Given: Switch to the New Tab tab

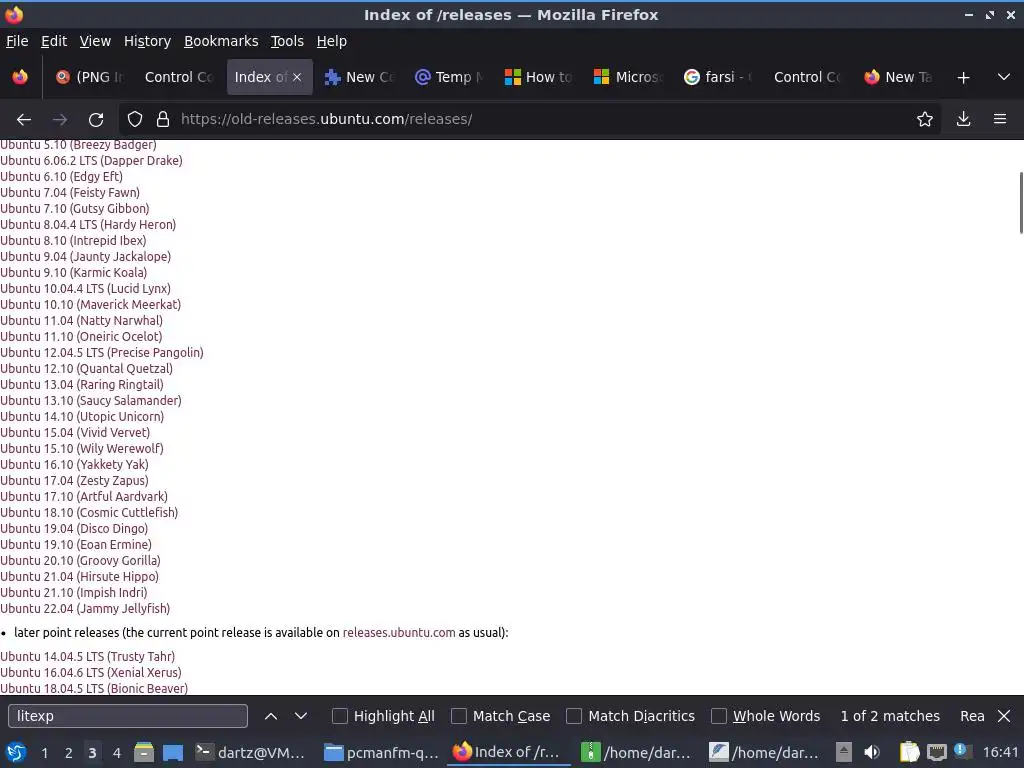Looking at the screenshot, I should [899, 77].
